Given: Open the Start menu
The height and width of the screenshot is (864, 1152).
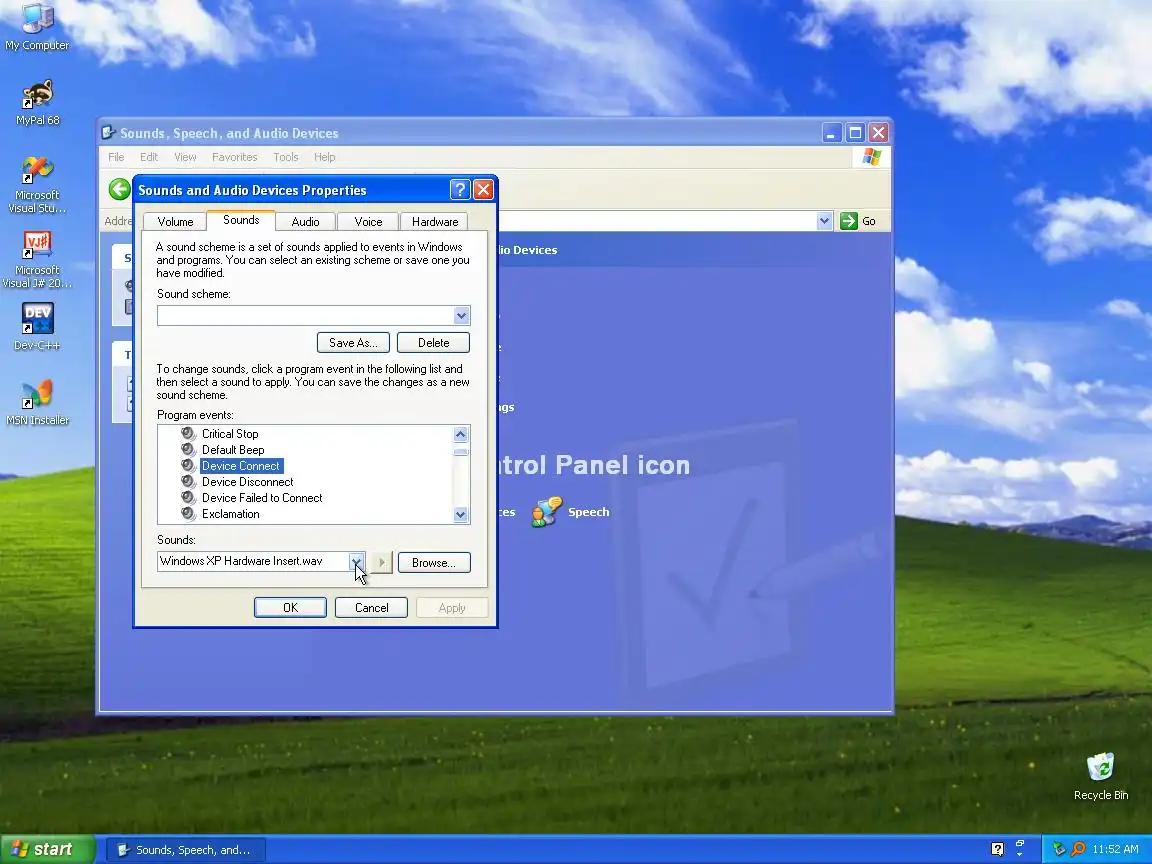Looking at the screenshot, I should (48, 849).
